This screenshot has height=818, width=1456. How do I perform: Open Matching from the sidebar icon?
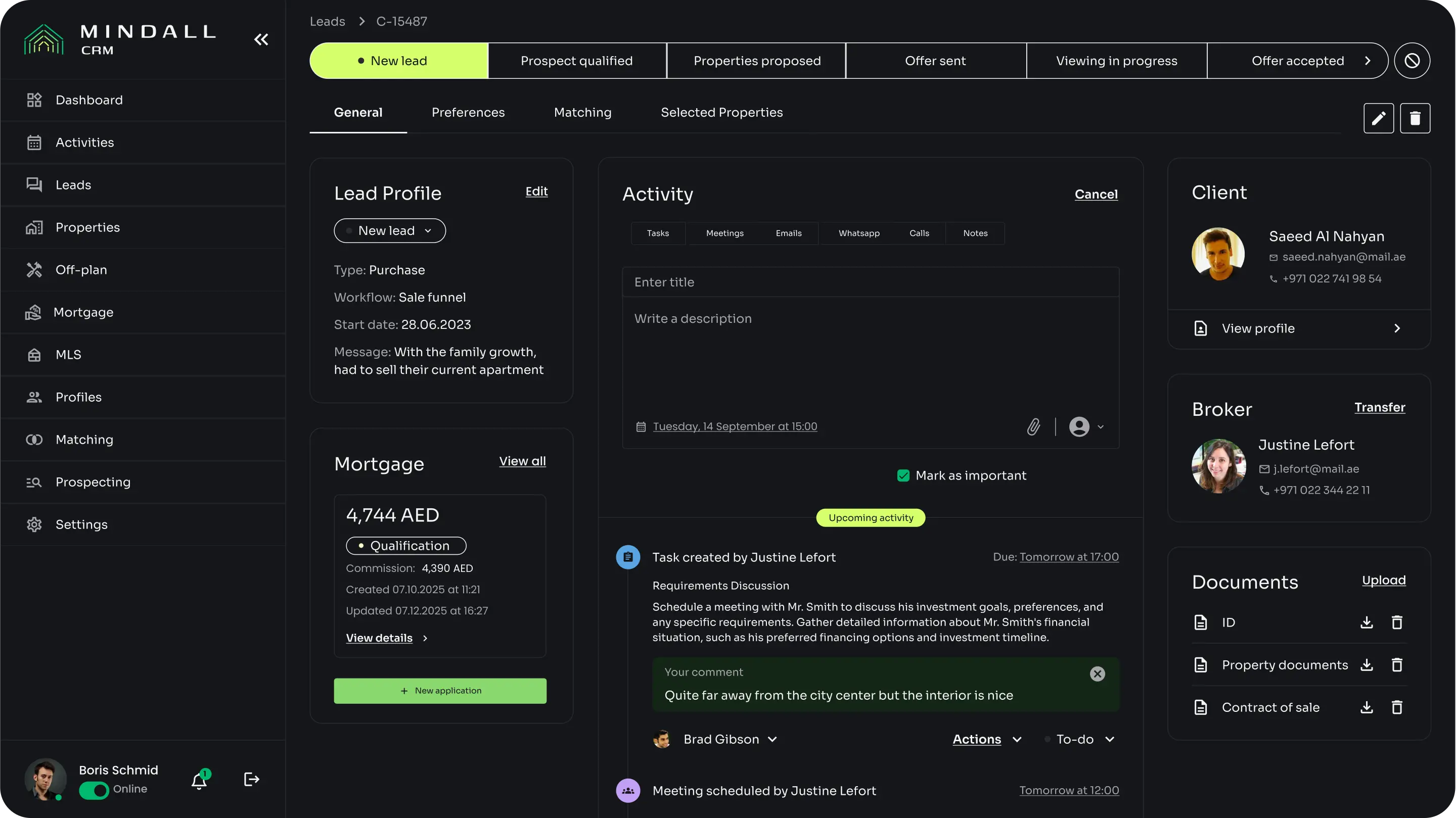coord(34,440)
